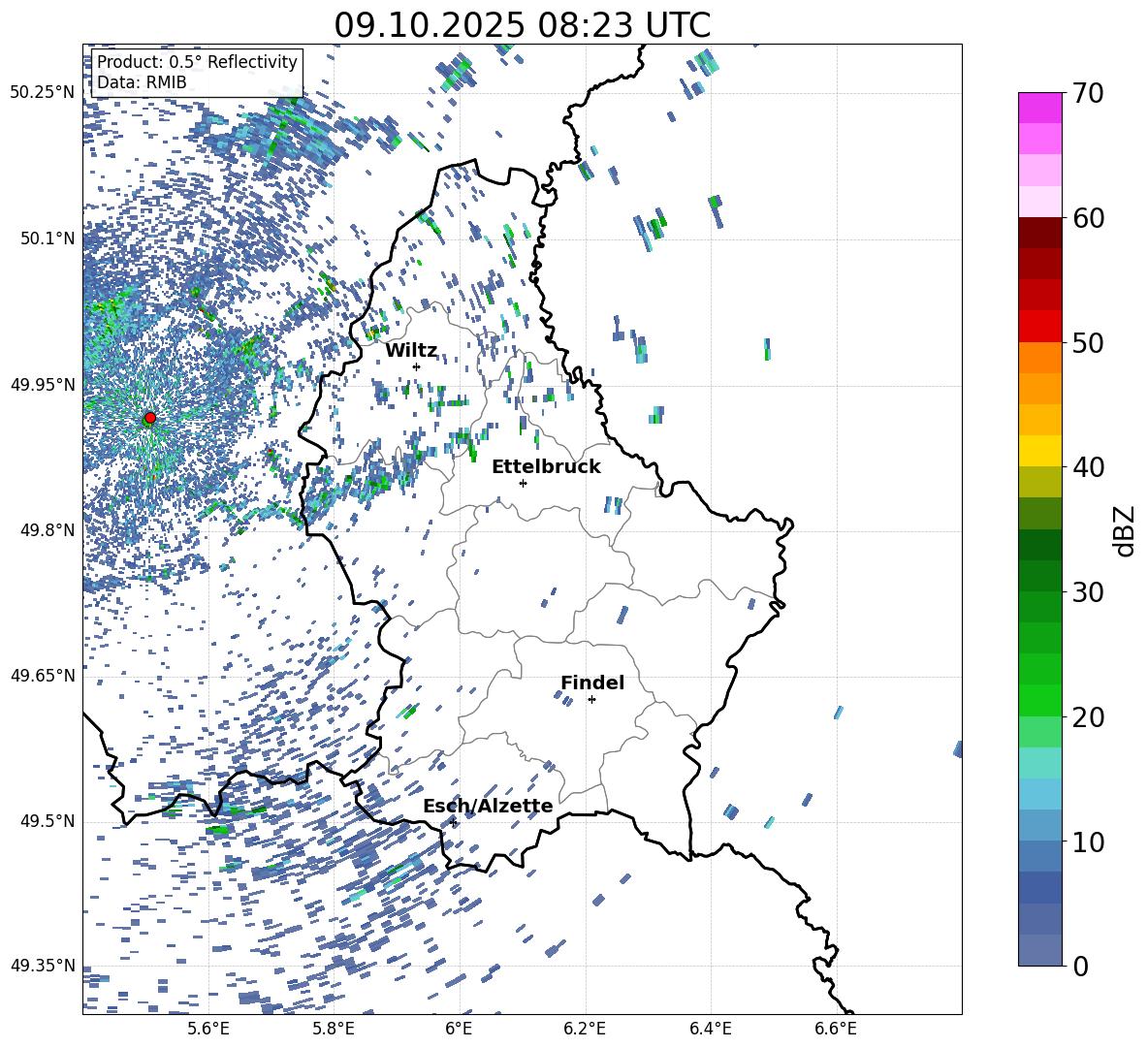Click 'Product: 0.5° Reflectivity' text

pos(197,62)
